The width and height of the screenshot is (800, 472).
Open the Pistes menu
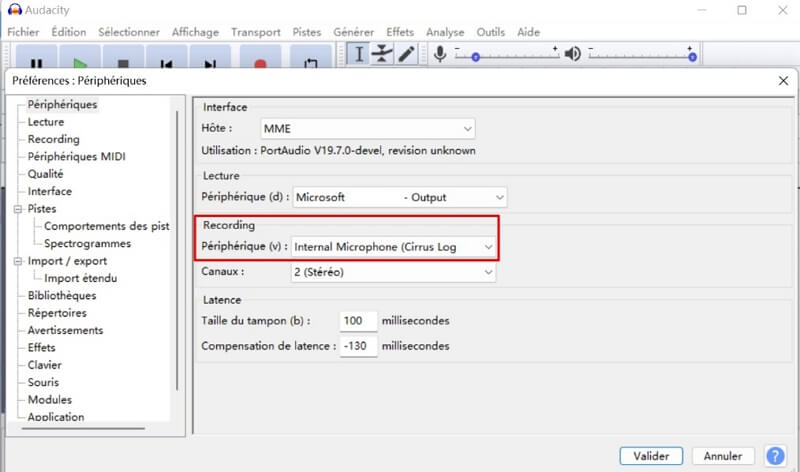tap(307, 32)
